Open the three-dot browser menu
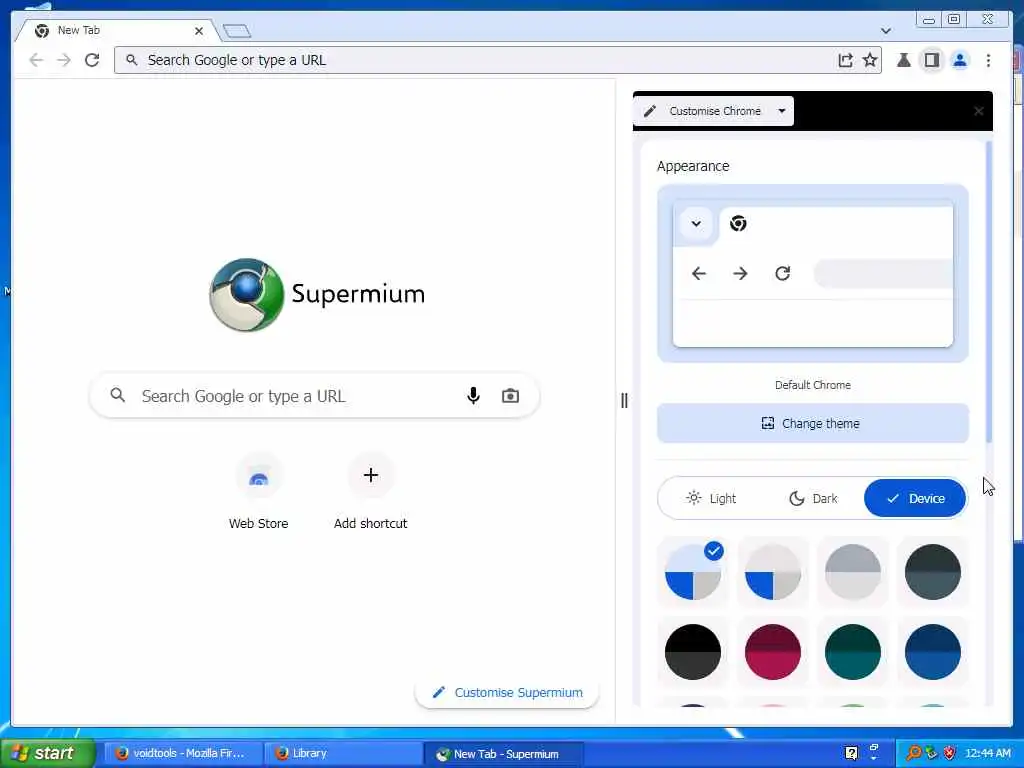Image resolution: width=1024 pixels, height=768 pixels. (989, 60)
